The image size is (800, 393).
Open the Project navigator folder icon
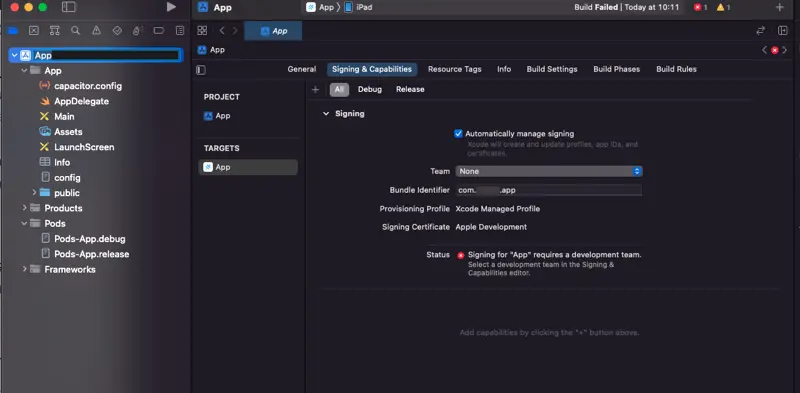click(13, 31)
